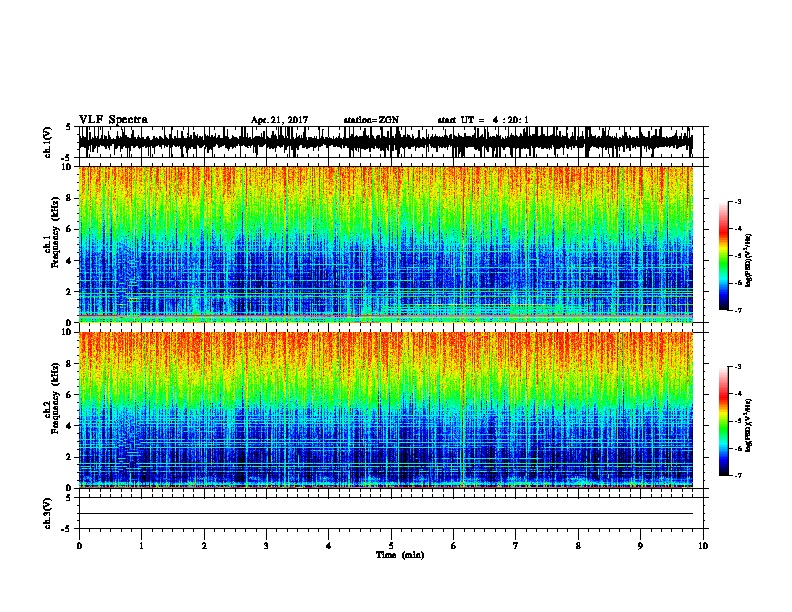Screen dimensions: 792x612
Task: Click the color scale bar beside ch.1 spectrogram
Action: (x=724, y=256)
